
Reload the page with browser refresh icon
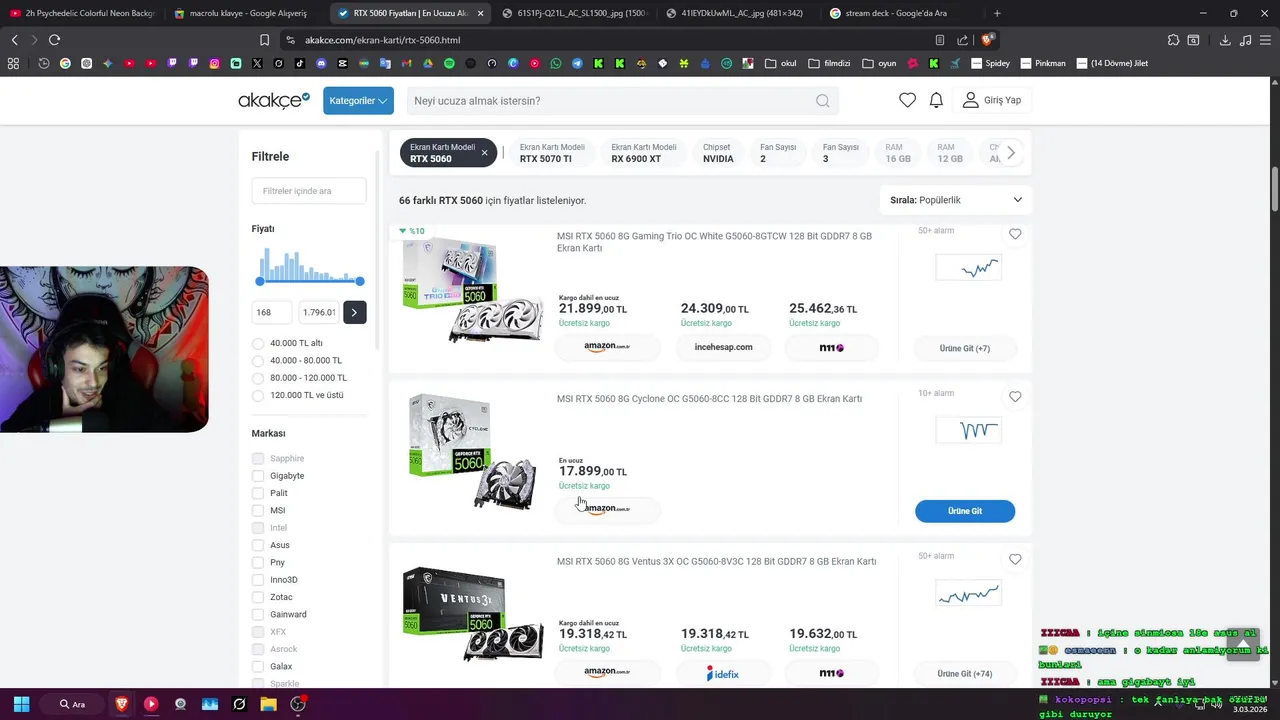pos(54,40)
